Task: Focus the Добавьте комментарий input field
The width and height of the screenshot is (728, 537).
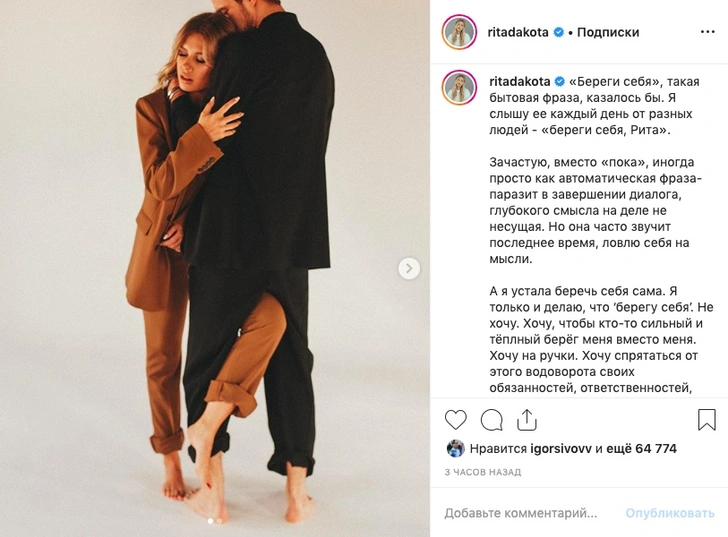Action: coord(520,513)
